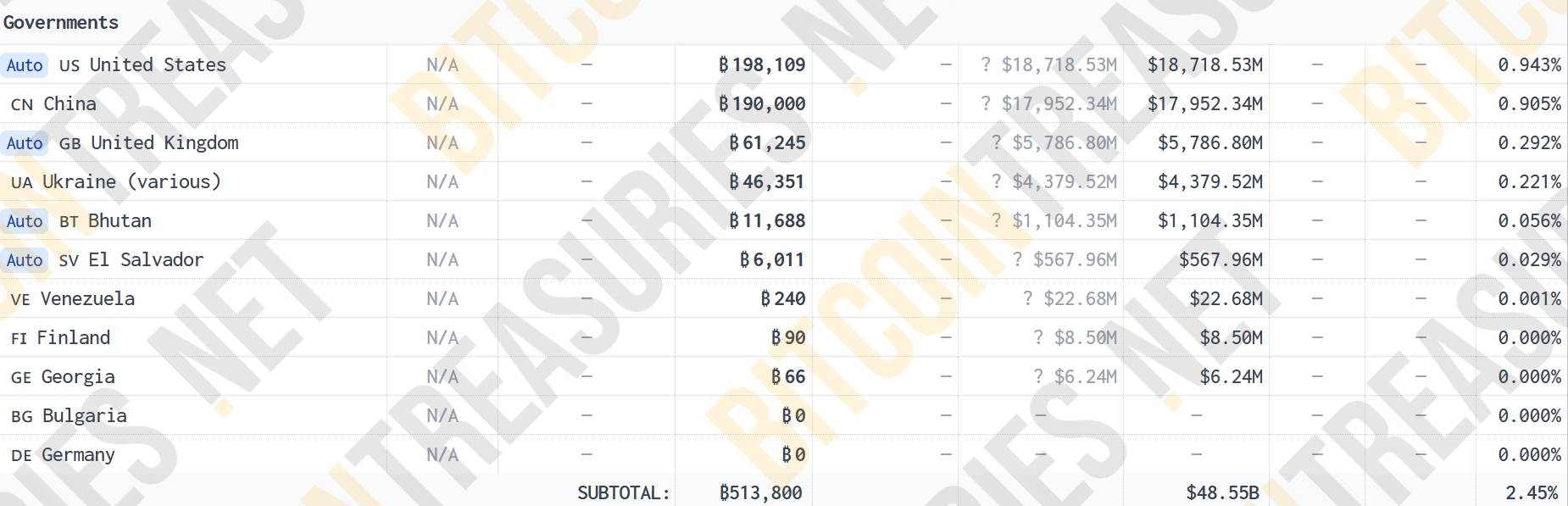Click the Auto badge next to Bhutan
Screen dimensions: 1568x506
tap(25, 221)
